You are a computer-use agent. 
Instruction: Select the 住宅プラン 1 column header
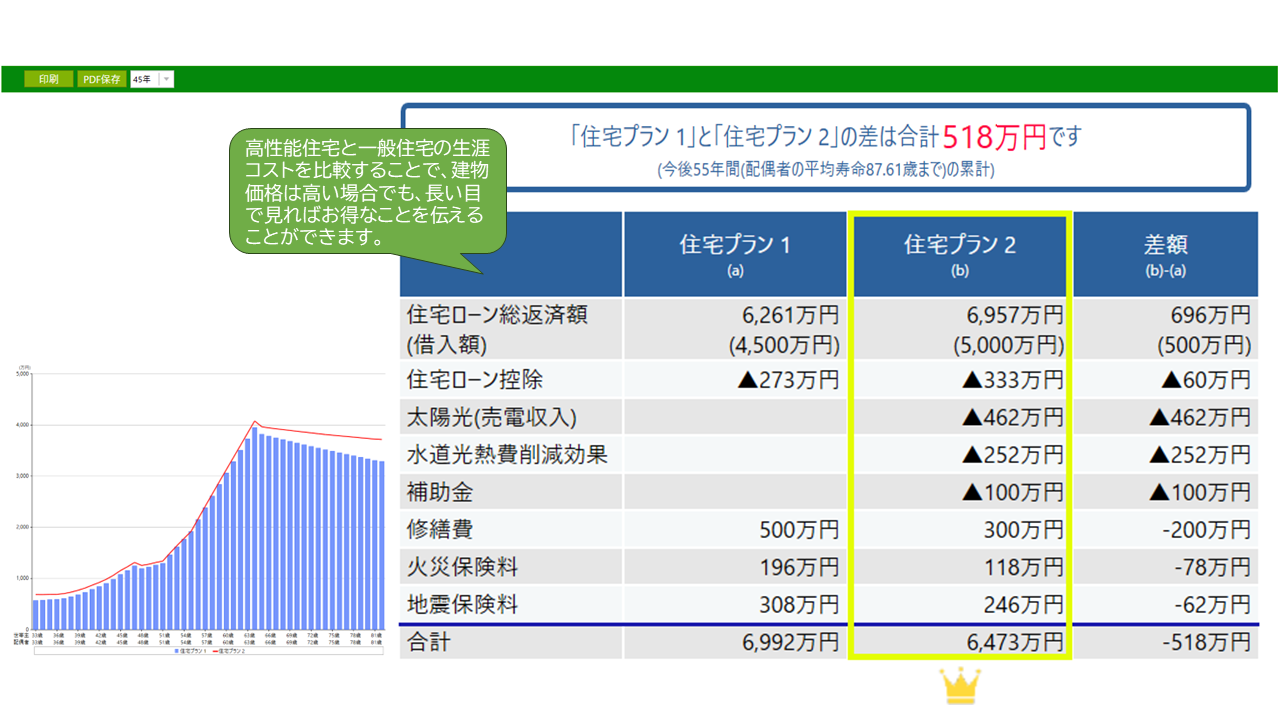[x=735, y=255]
